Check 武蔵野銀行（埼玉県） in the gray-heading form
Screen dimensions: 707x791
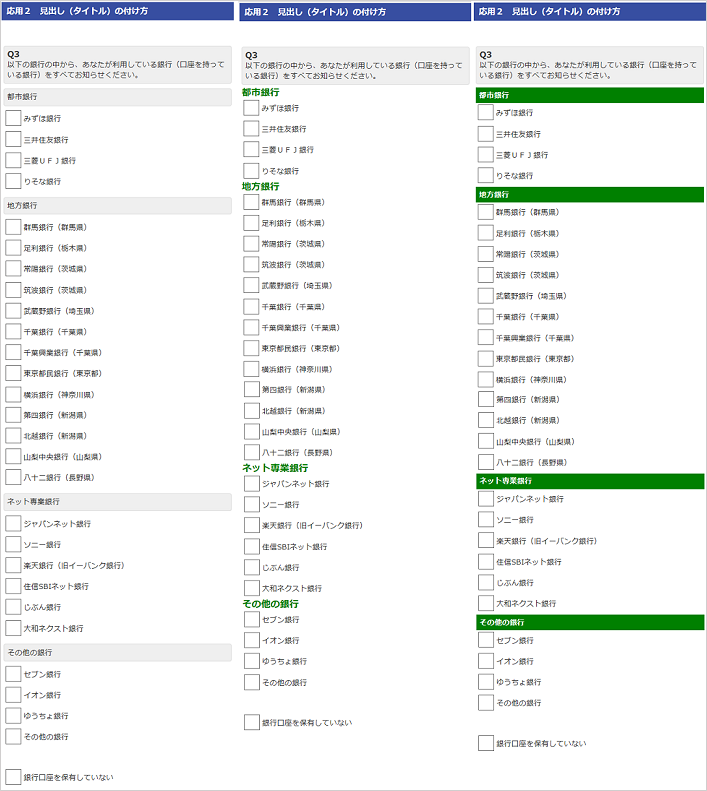coord(13,311)
